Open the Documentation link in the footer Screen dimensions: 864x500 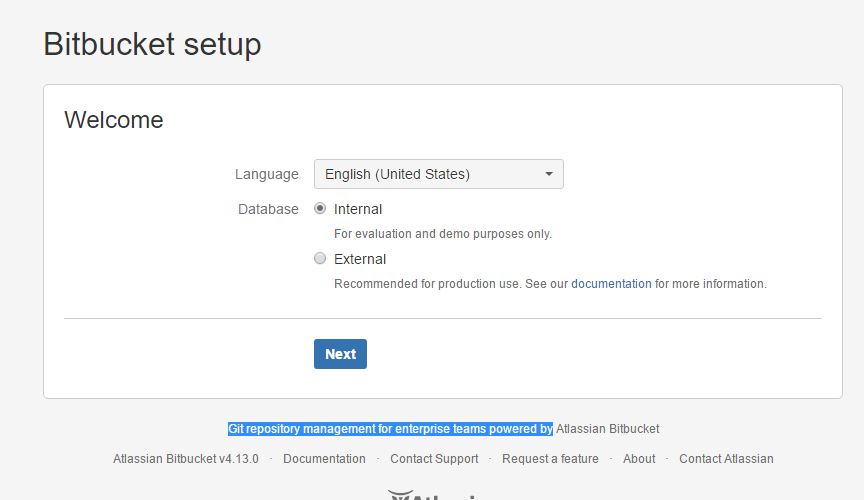(324, 459)
